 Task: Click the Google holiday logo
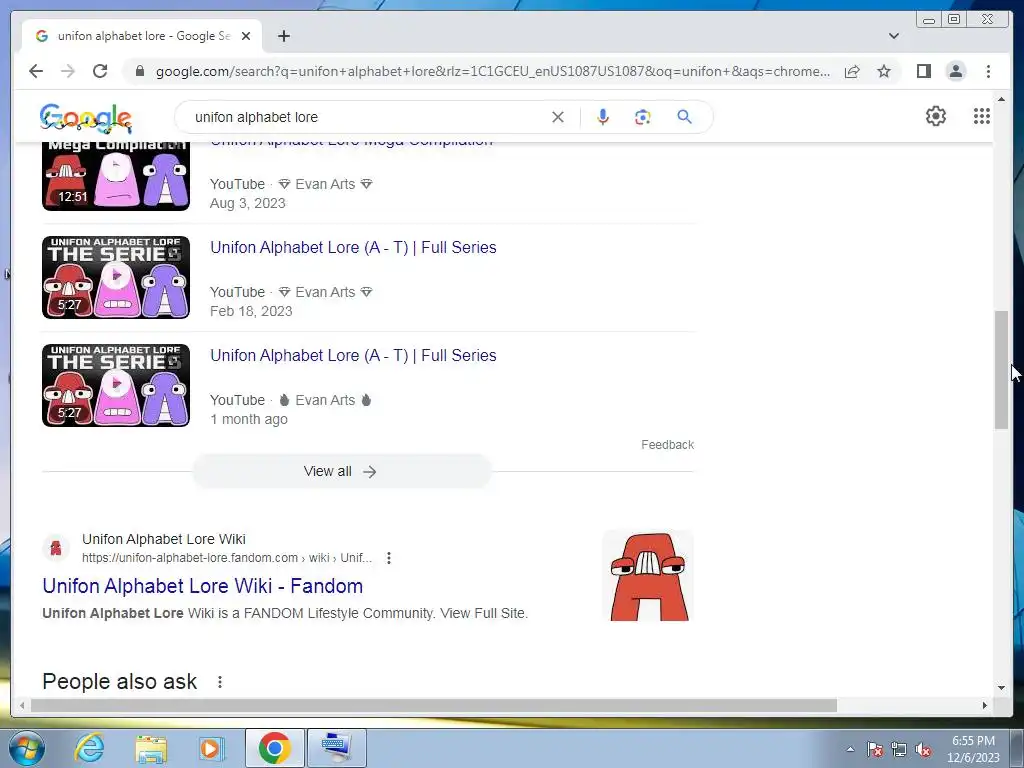click(86, 118)
